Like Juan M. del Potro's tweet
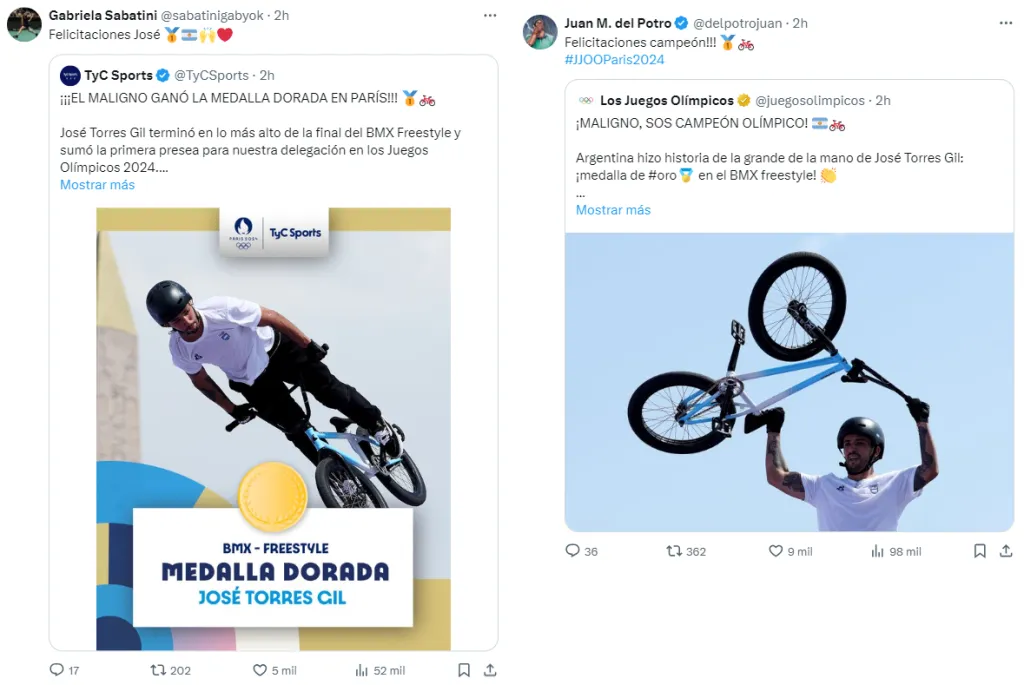The width and height of the screenshot is (1024, 685). click(x=776, y=551)
